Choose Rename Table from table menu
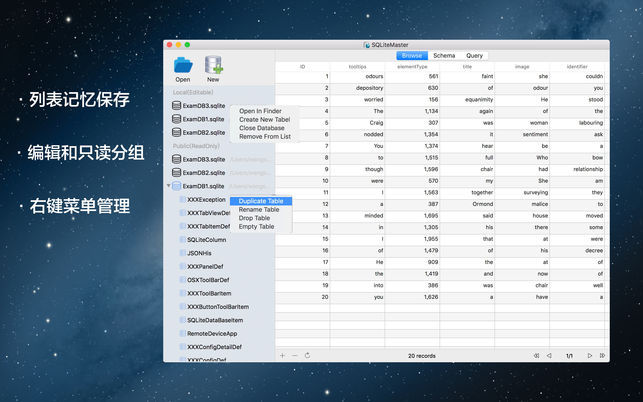643x402 pixels. [x=259, y=210]
